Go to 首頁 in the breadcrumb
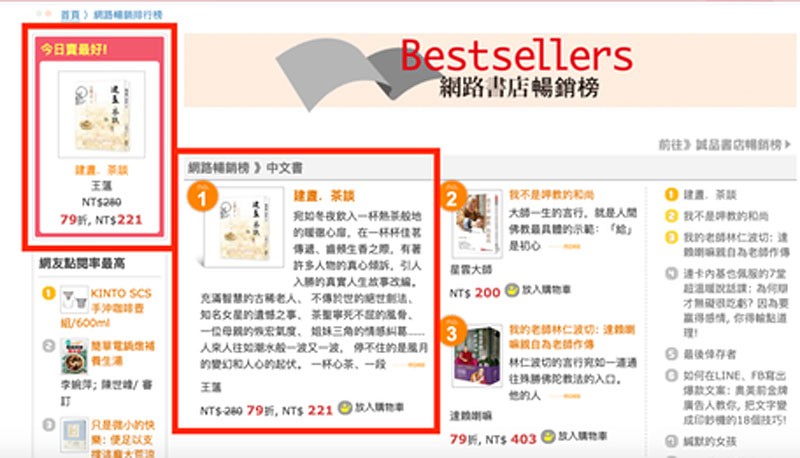800x458 pixels. point(70,15)
